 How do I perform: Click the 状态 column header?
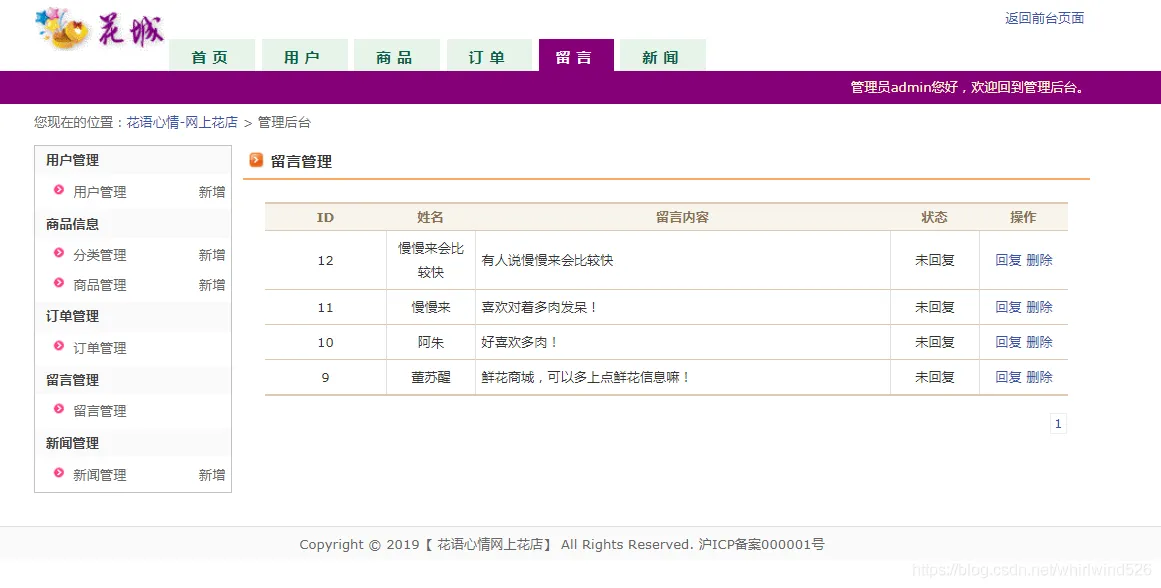934,217
